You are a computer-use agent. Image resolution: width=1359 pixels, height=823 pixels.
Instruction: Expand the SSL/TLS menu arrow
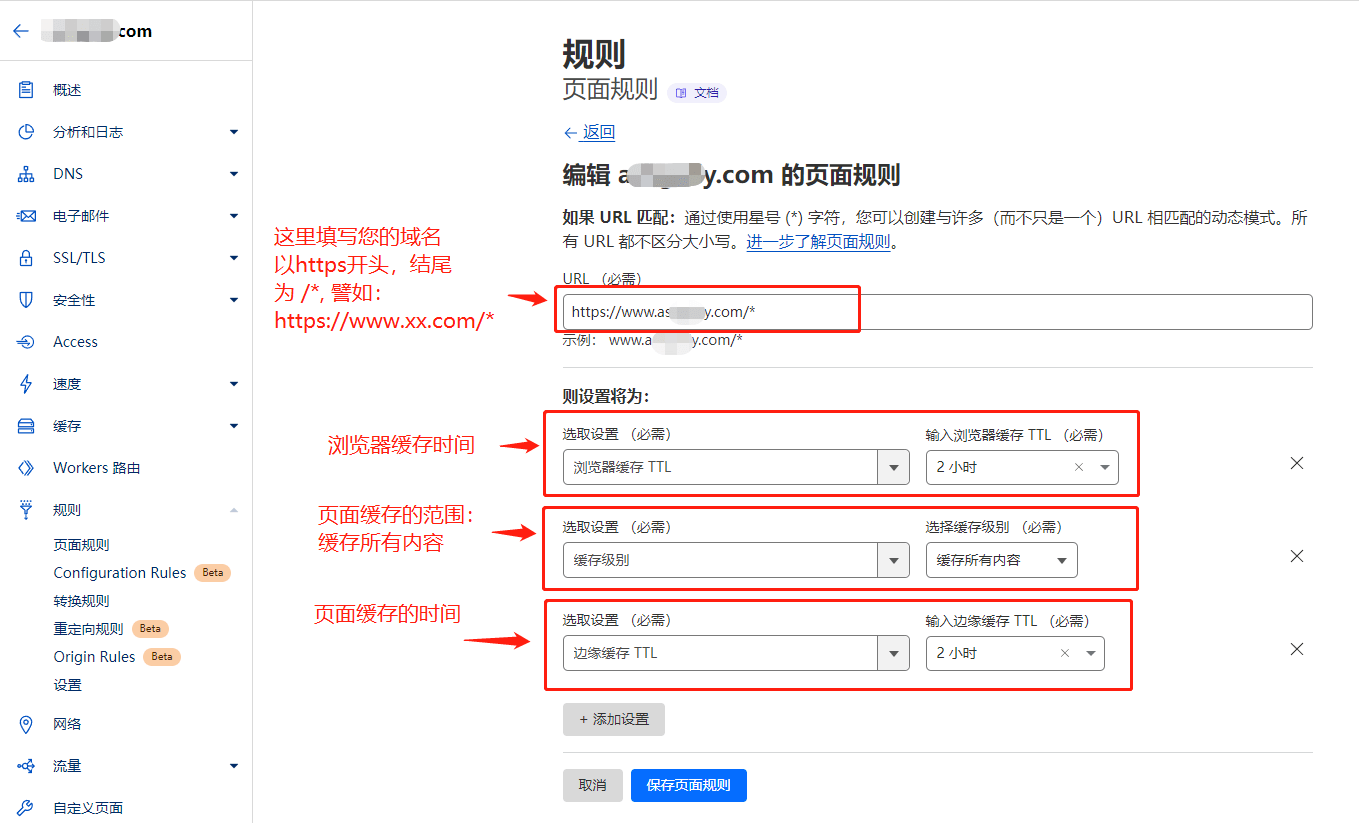[234, 258]
